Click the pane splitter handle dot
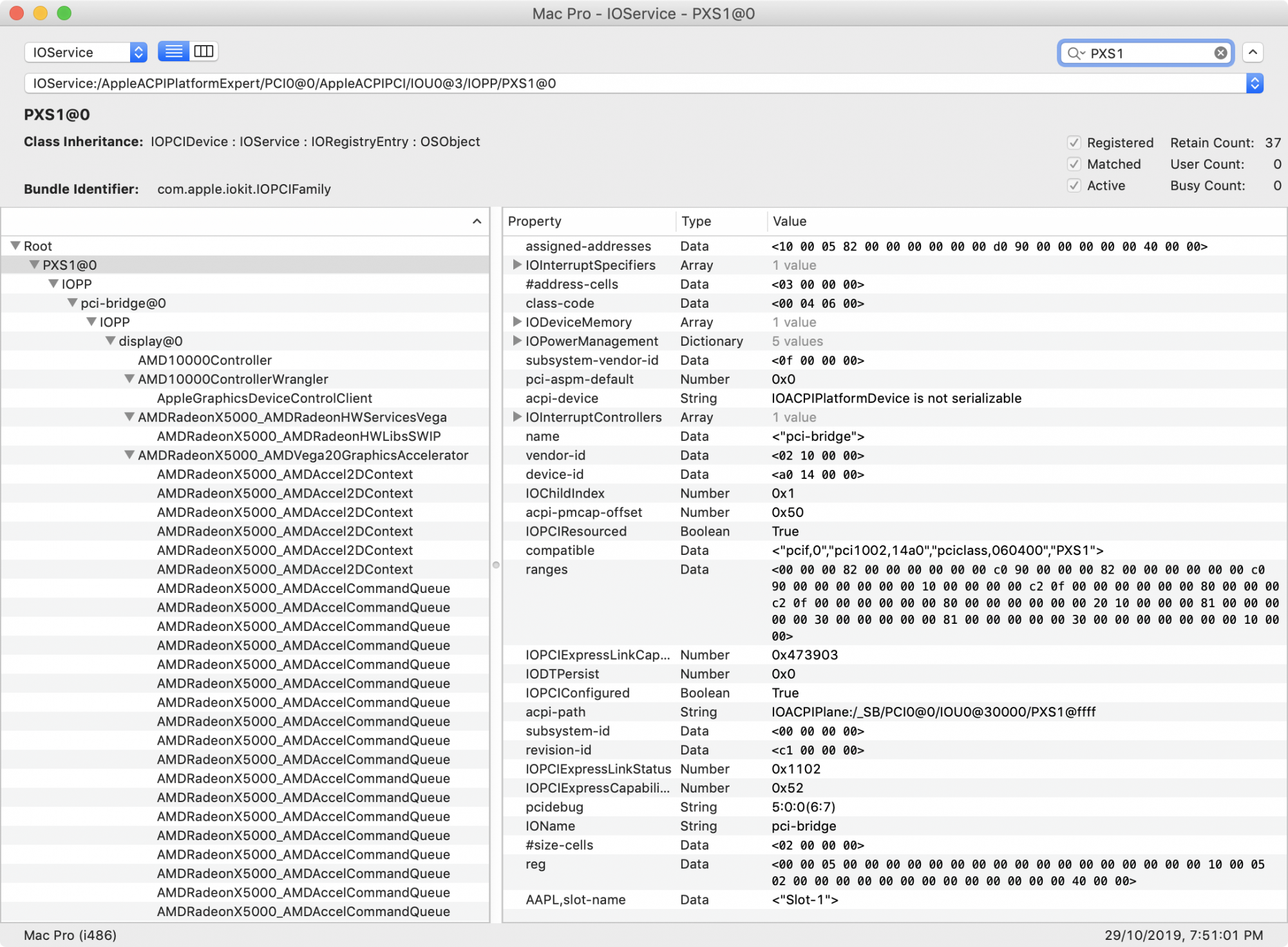1288x947 pixels. point(496,565)
